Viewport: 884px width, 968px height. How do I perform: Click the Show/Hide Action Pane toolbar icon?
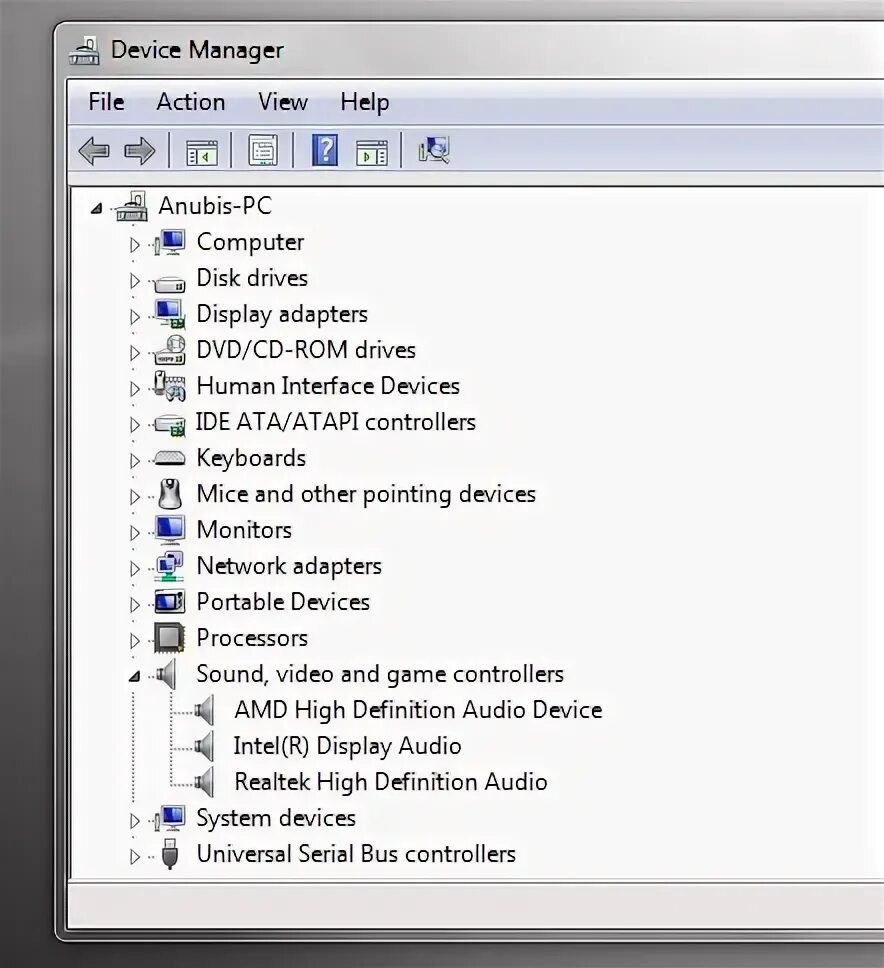372,152
